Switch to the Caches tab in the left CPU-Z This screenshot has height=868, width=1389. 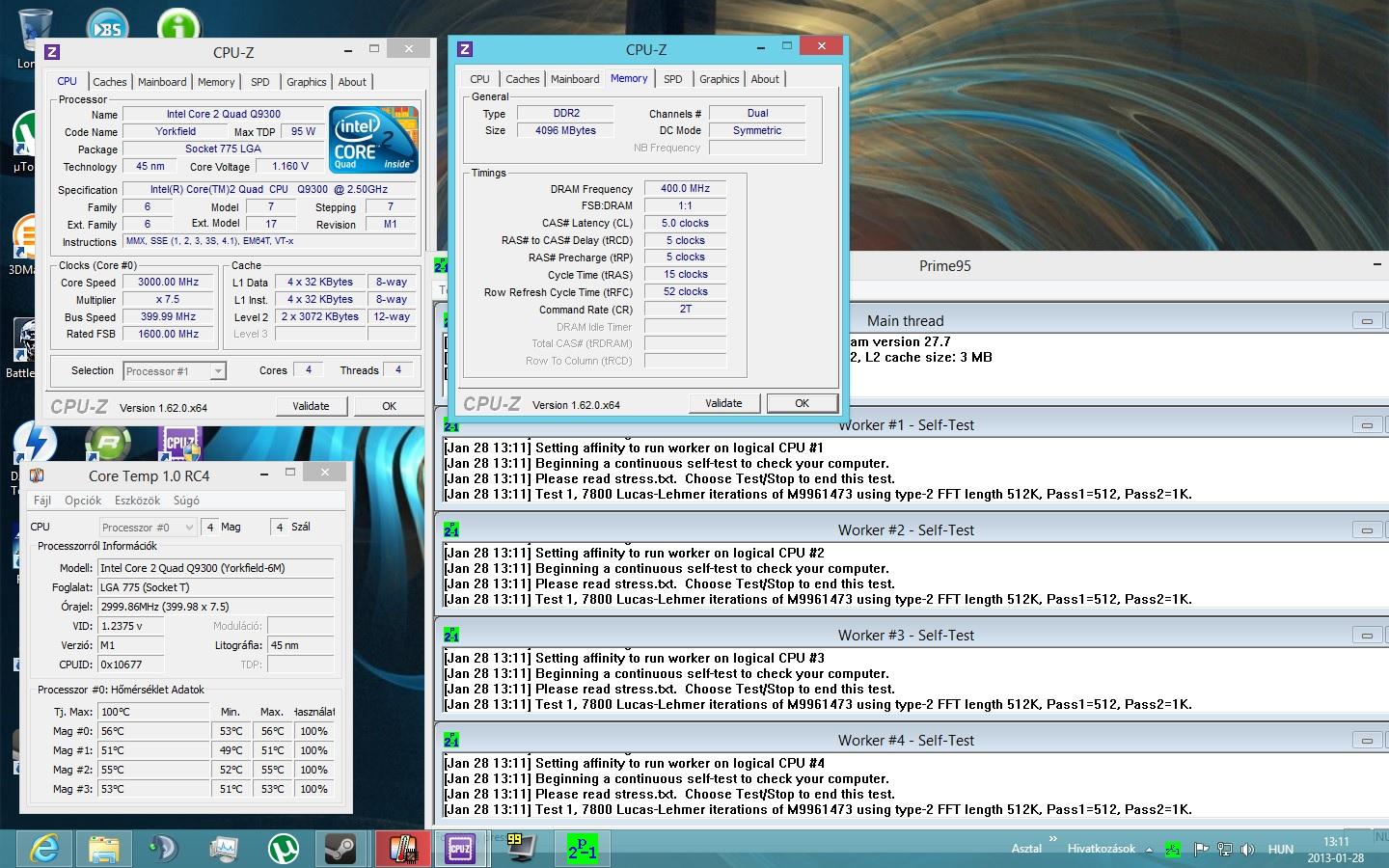110,82
